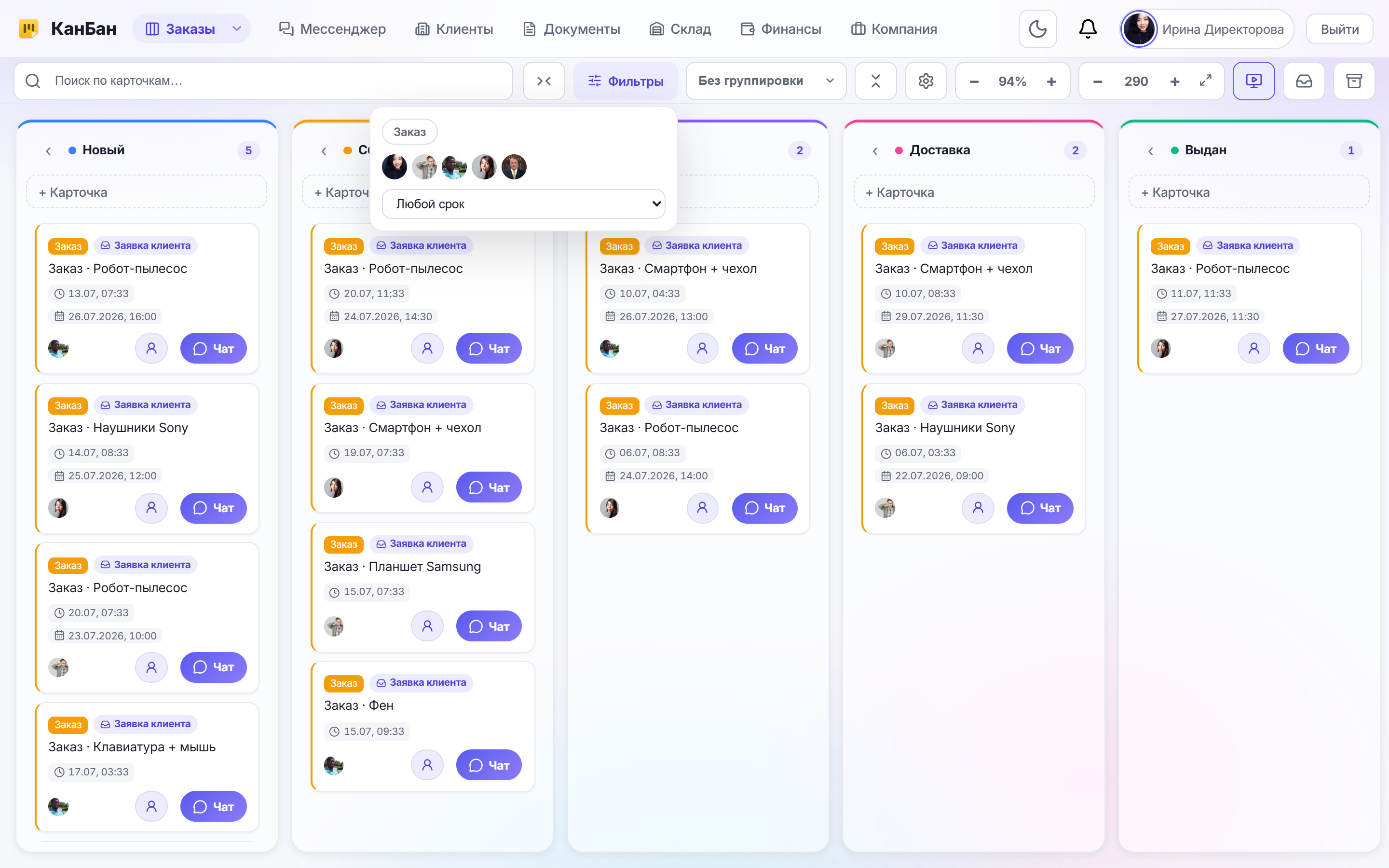Open chat on Доставка Наушники Sony card
1389x868 pixels.
[1040, 508]
